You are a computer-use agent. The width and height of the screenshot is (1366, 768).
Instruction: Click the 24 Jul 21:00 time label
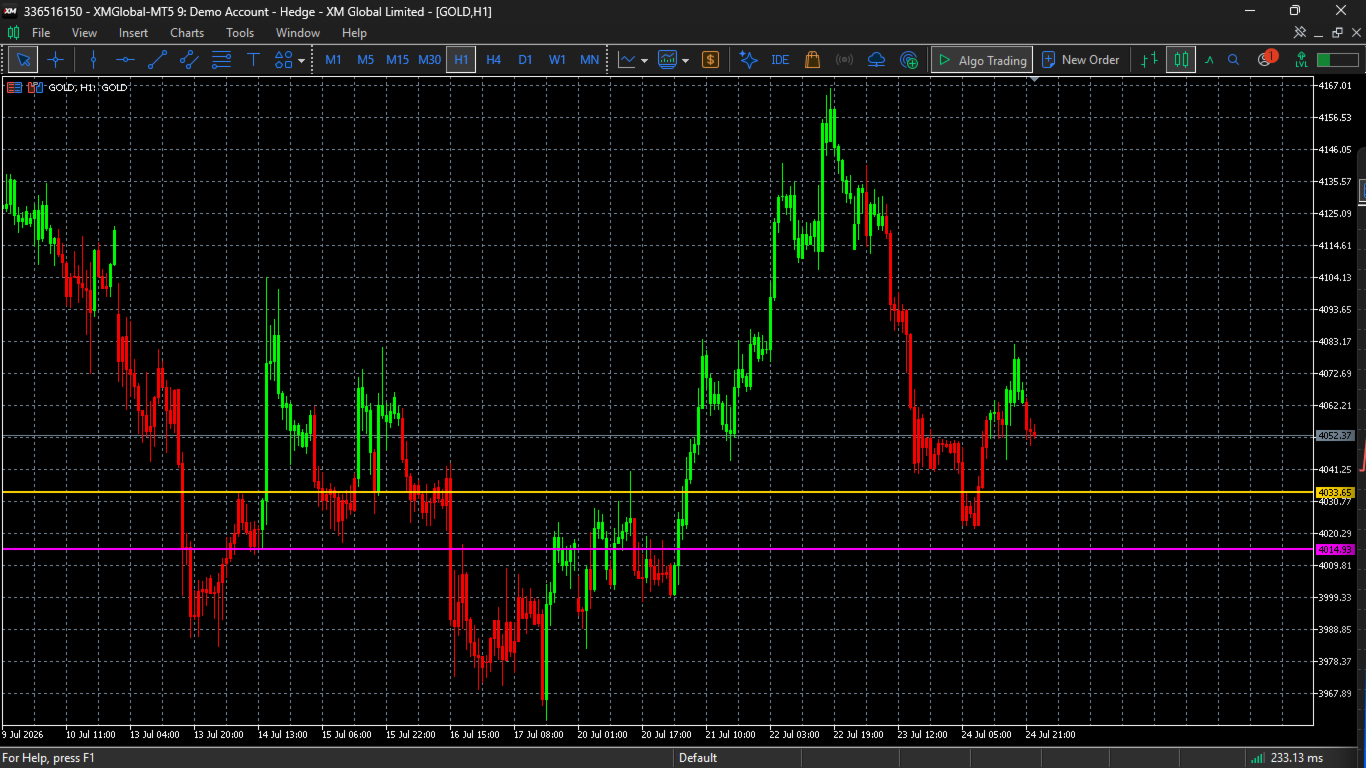pyautogui.click(x=1050, y=735)
